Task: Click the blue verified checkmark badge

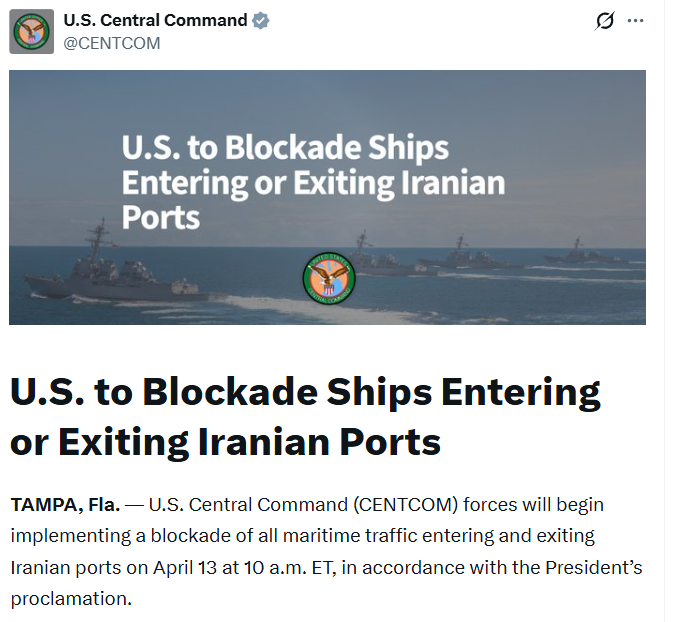Action: tap(262, 21)
